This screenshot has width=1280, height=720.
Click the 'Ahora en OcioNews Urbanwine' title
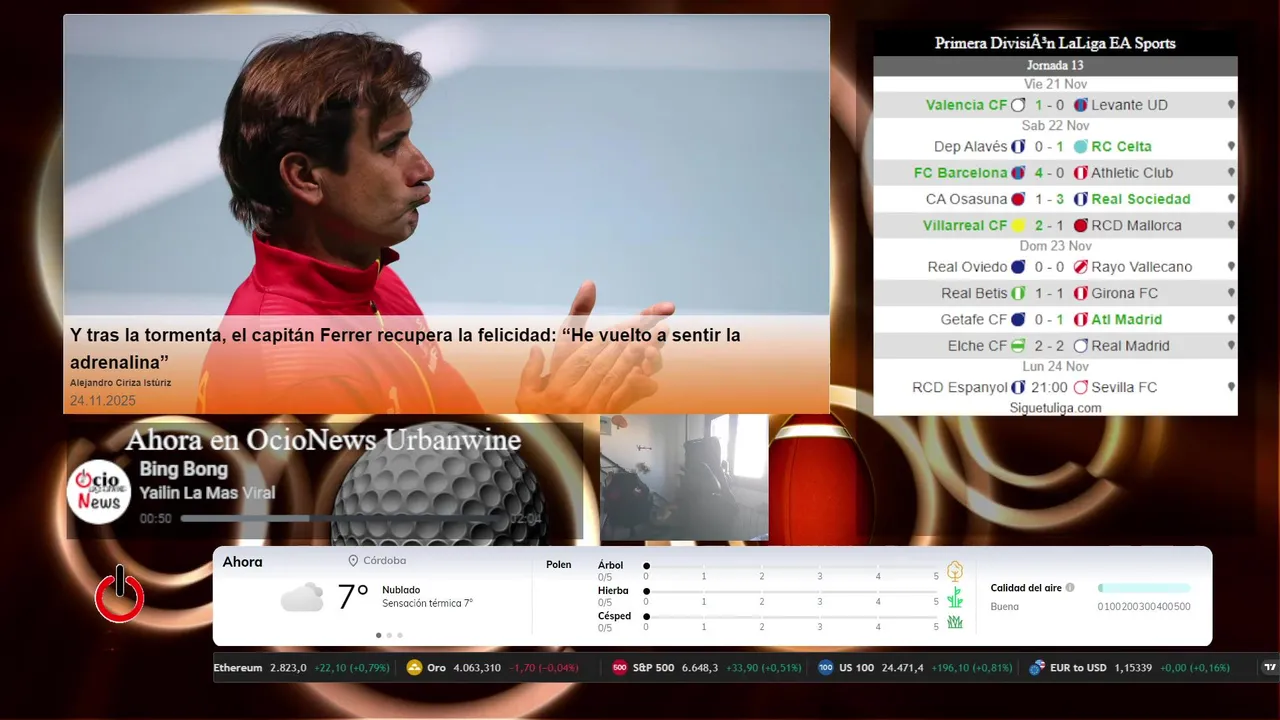[x=323, y=440]
